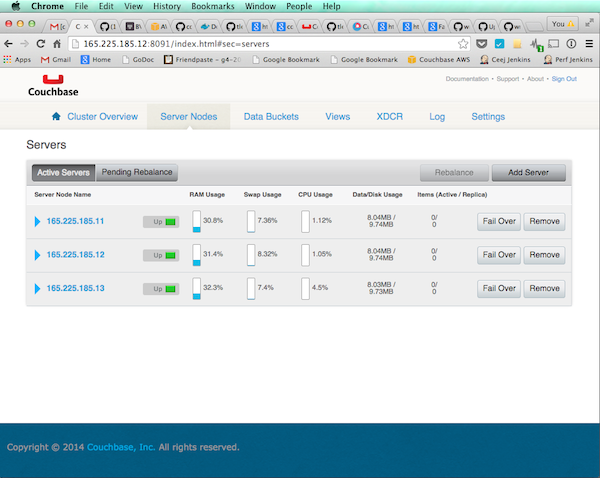Fail Over the 165.225.185.13 server

tap(499, 289)
